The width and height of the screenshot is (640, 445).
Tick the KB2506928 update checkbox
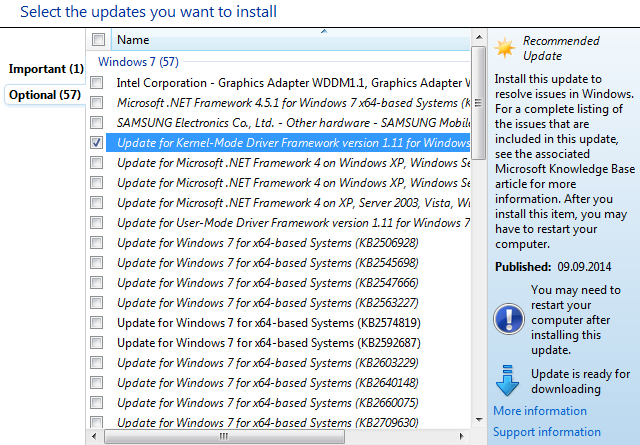click(x=97, y=243)
